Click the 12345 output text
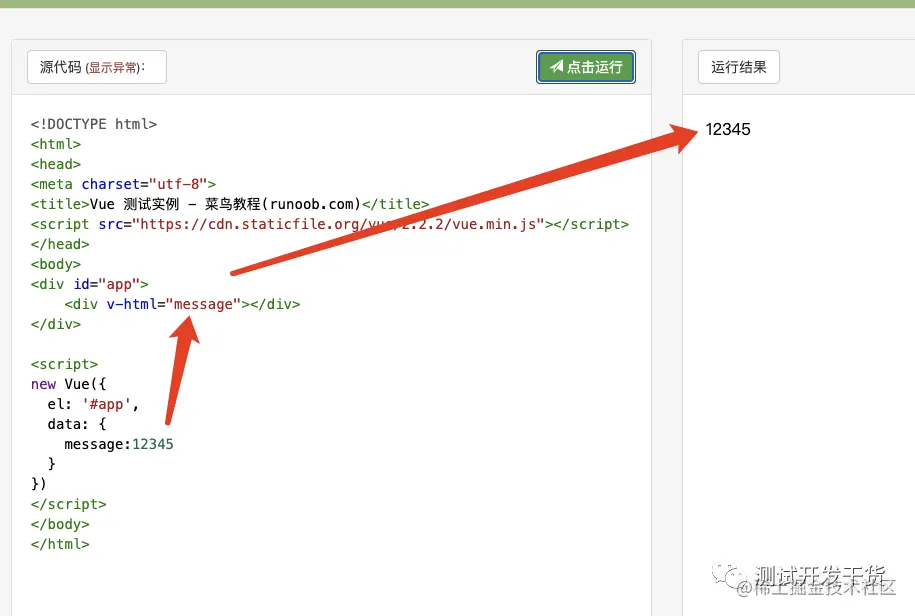Viewport: 915px width, 616px height. [x=728, y=130]
